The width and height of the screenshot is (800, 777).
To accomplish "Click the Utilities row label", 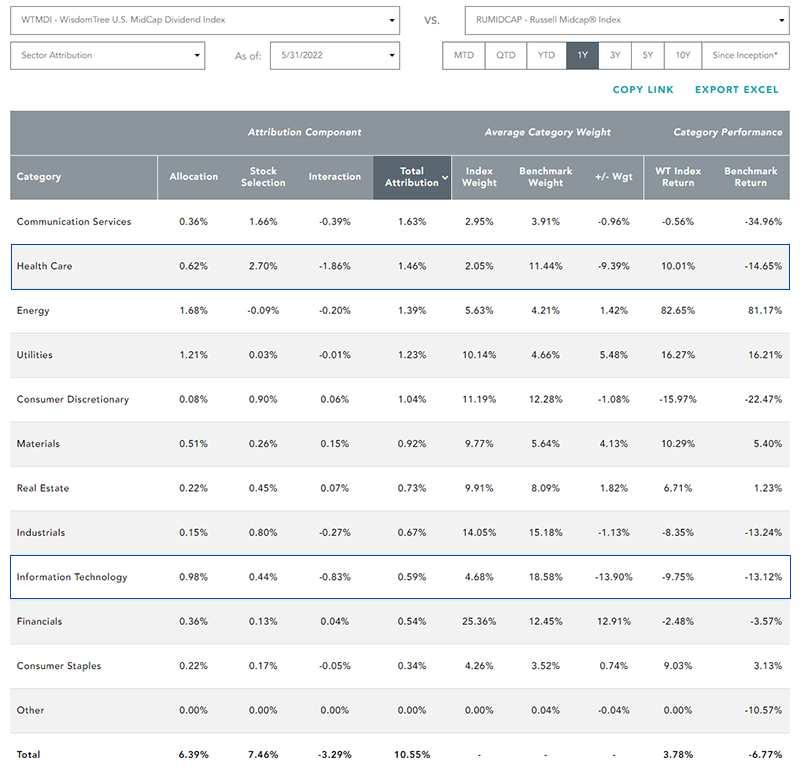I will (35, 355).
